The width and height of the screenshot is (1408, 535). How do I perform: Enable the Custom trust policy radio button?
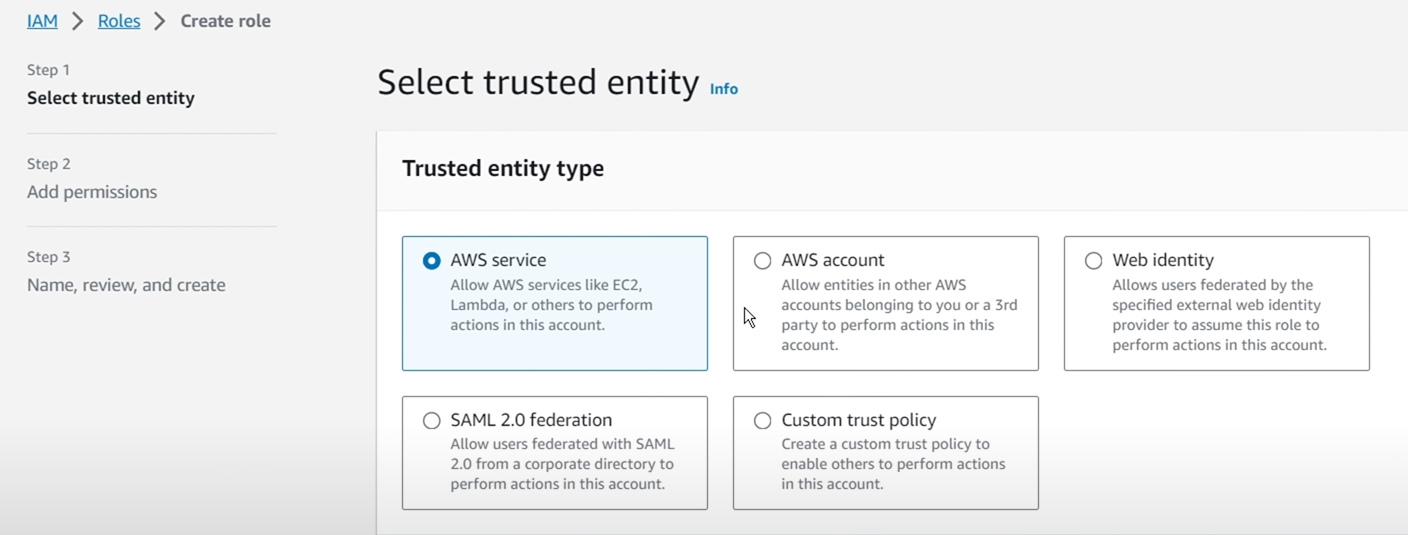(762, 421)
